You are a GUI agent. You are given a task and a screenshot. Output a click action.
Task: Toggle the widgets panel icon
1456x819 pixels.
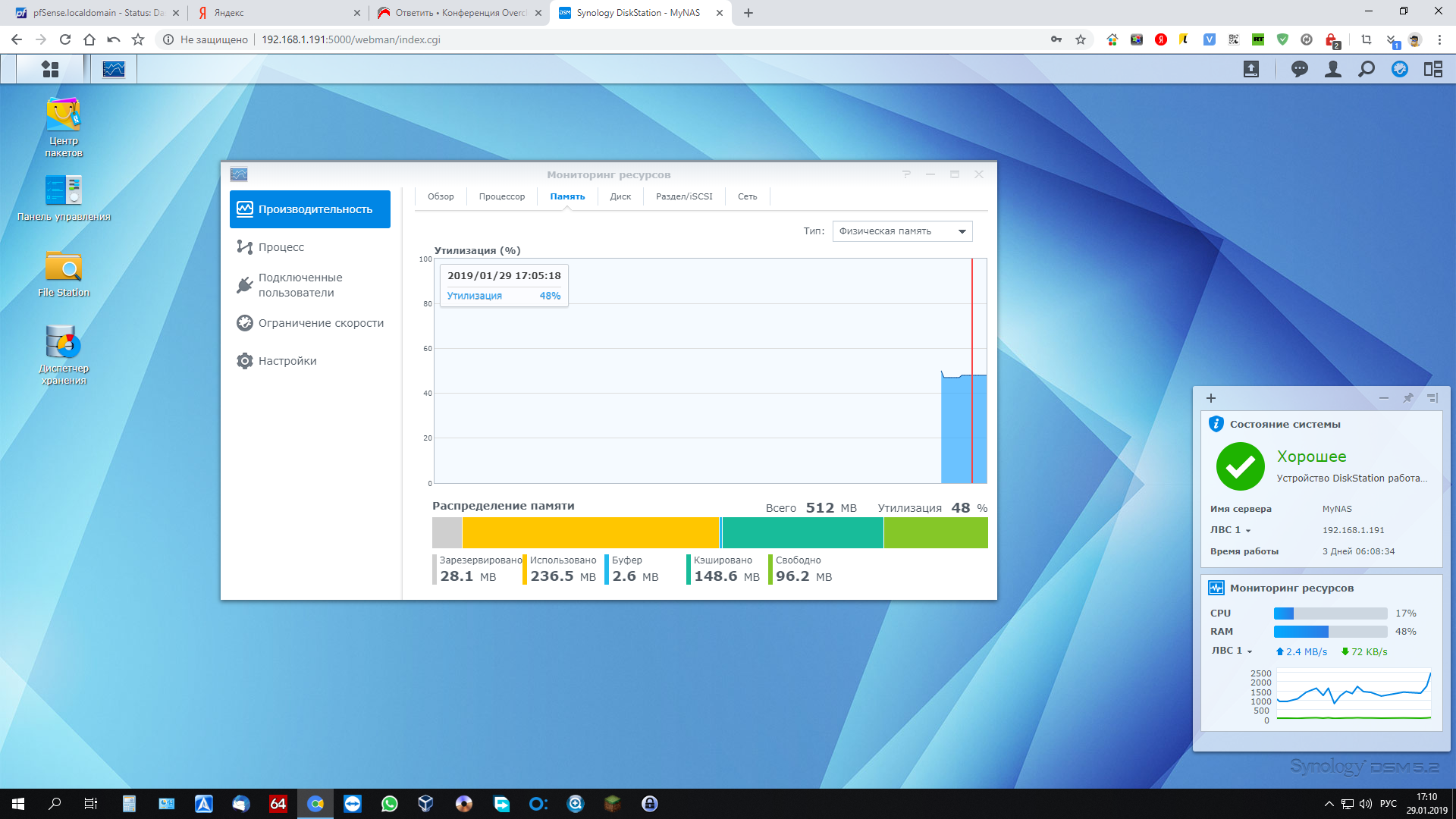(1433, 69)
